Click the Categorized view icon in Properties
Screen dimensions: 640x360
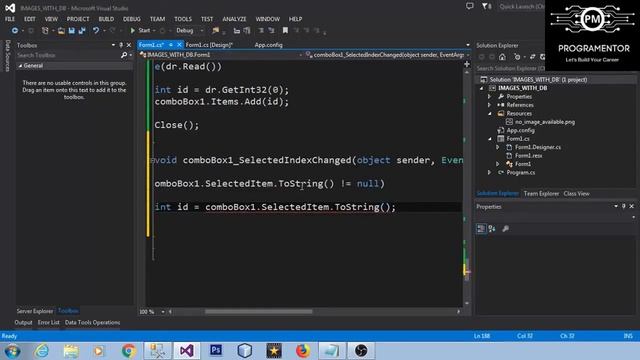coord(481,229)
